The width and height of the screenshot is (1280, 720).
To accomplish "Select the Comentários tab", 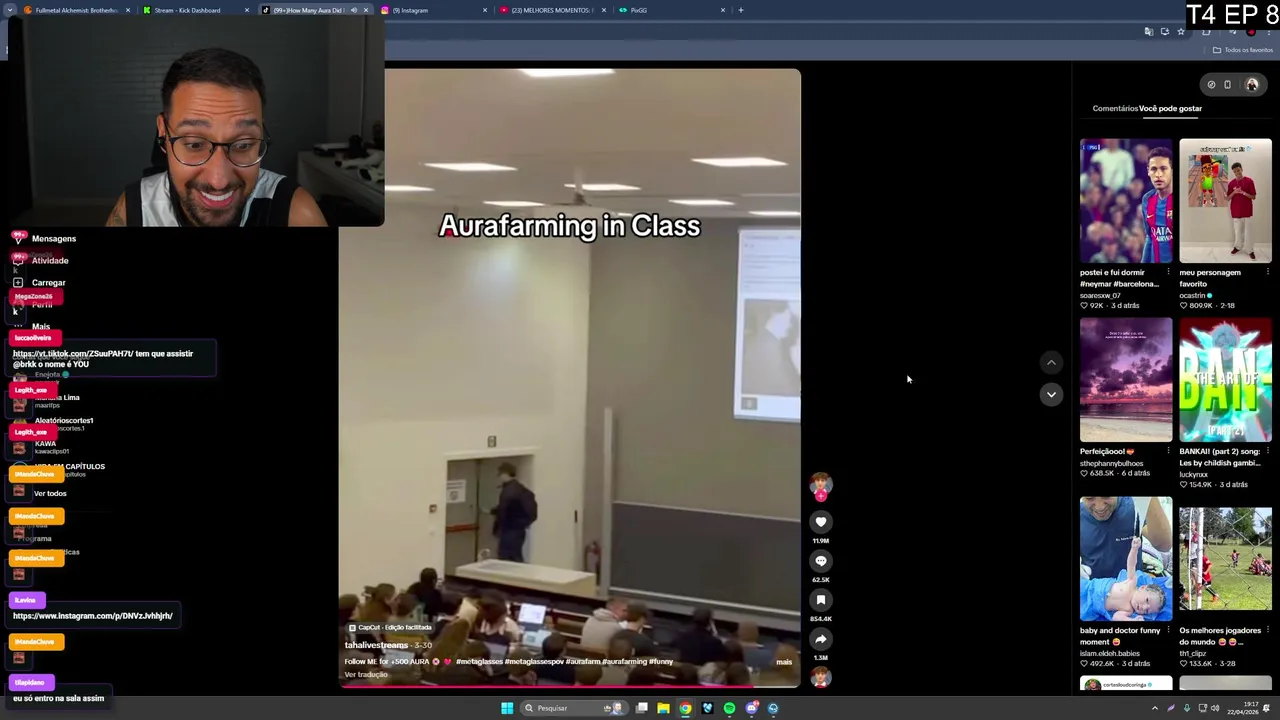I will 1115,108.
